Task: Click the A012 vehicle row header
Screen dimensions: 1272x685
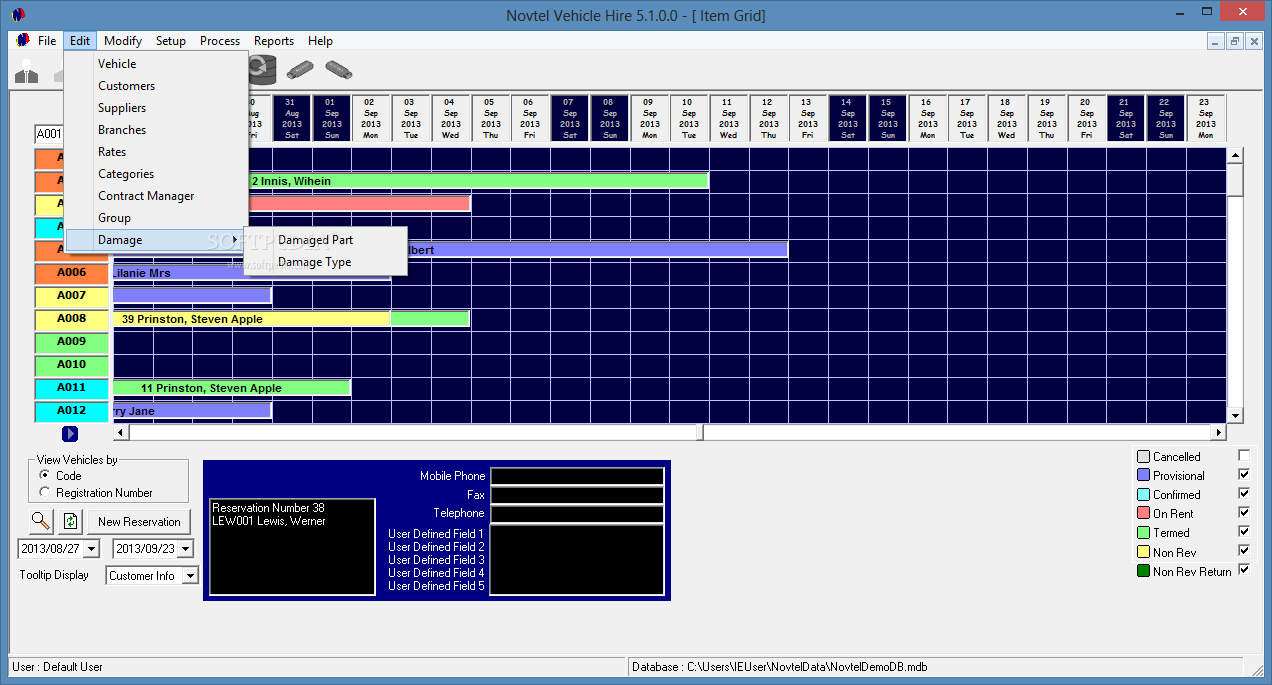Action: pos(71,411)
